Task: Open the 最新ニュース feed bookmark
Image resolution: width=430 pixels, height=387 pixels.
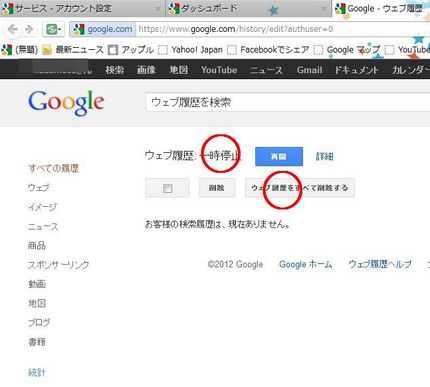Action: pos(73,50)
